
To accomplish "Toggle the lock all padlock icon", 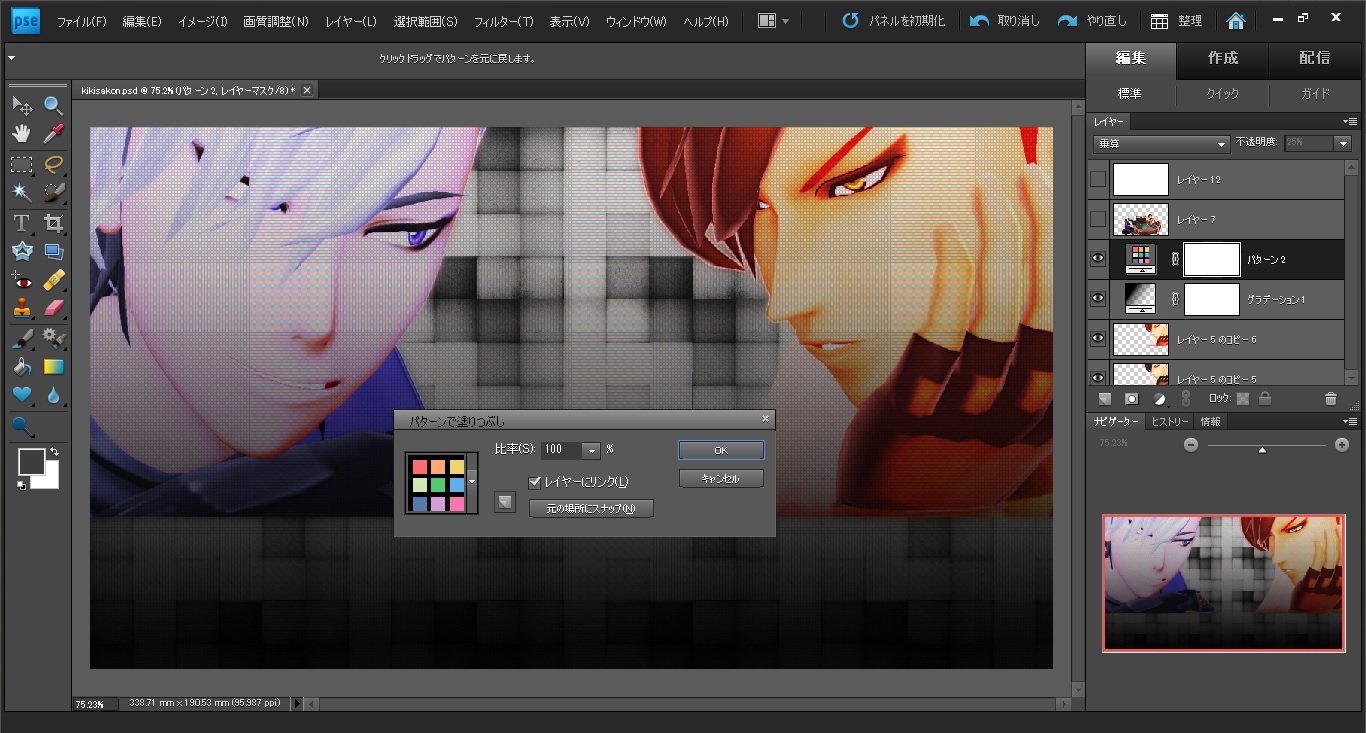I will [1265, 398].
